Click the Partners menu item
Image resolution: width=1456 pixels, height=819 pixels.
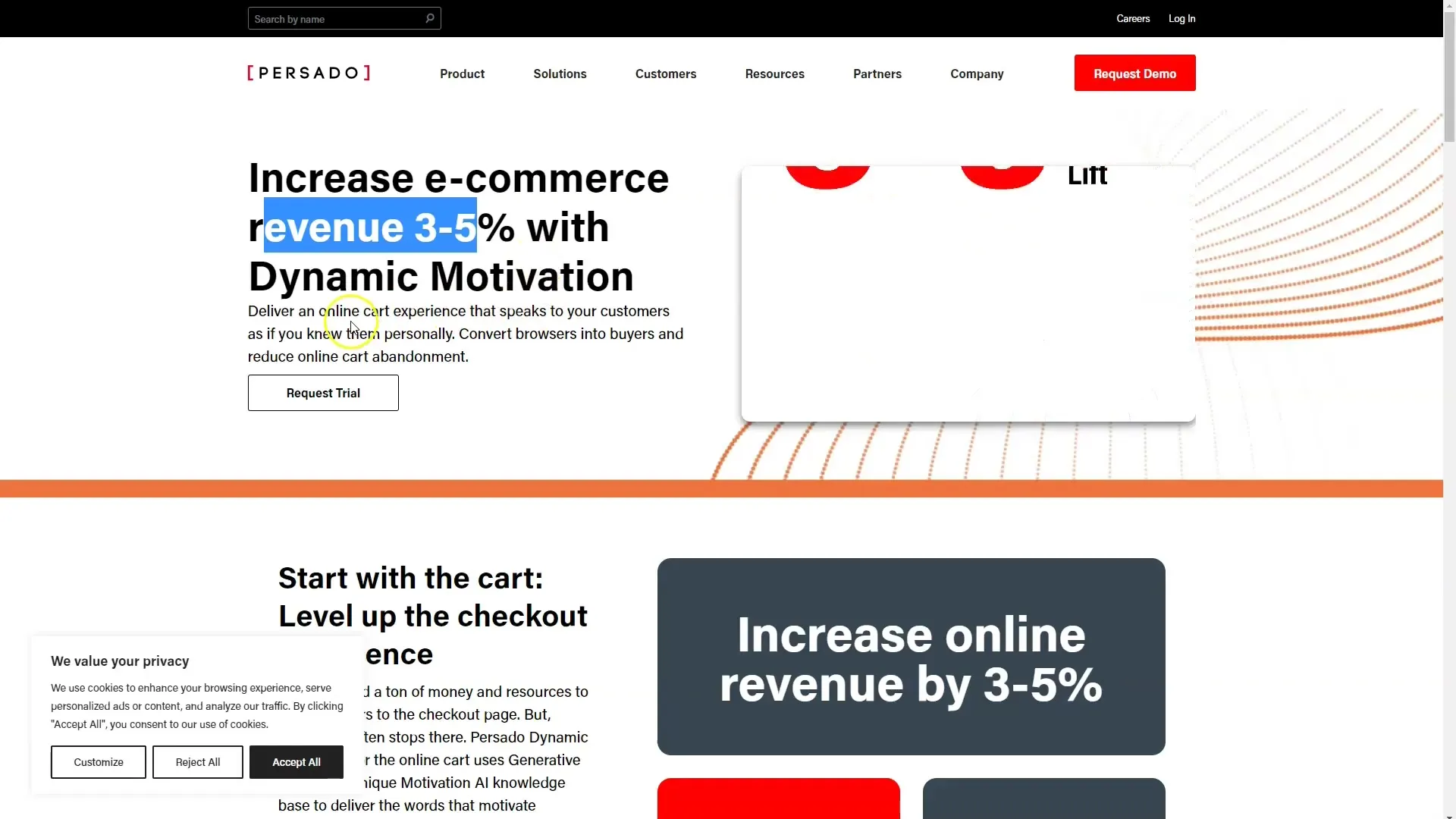(877, 72)
